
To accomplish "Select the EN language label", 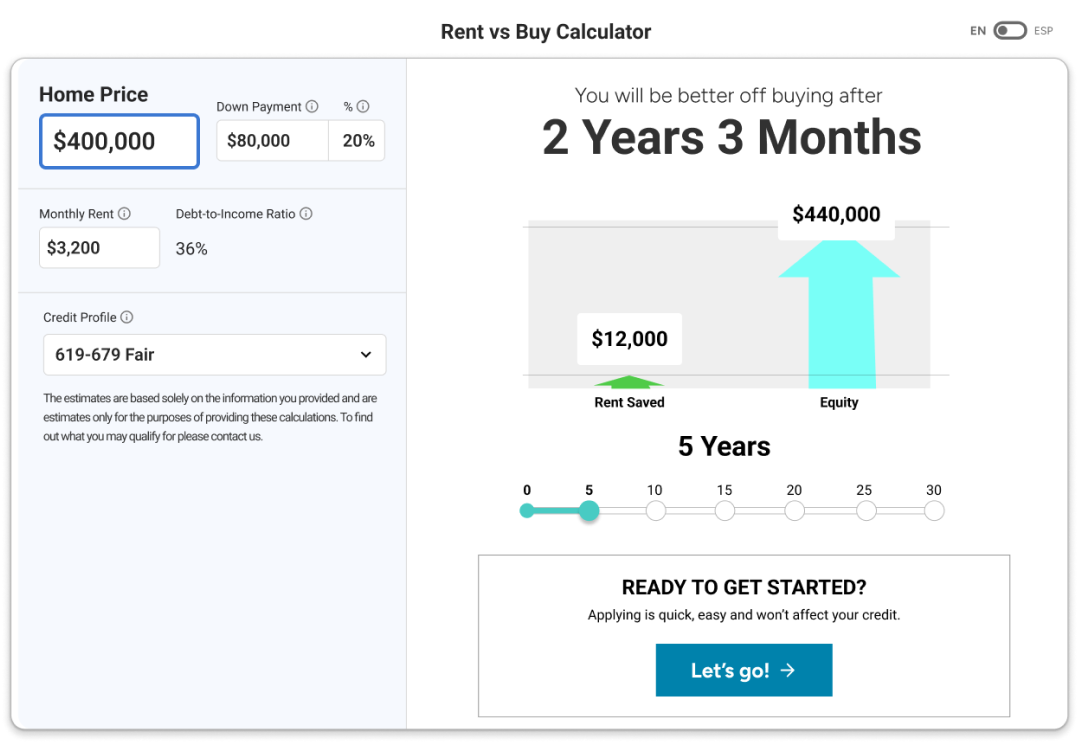I will (x=978, y=30).
